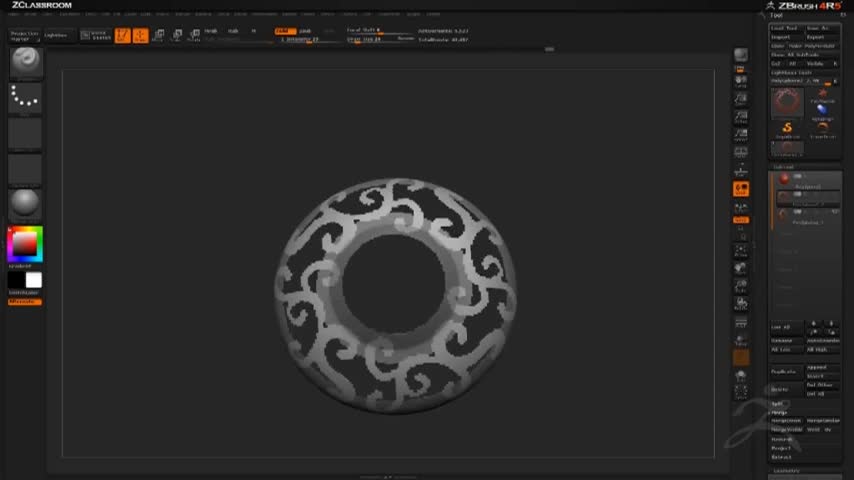Click the Scale view icon in right shelf

point(741,287)
